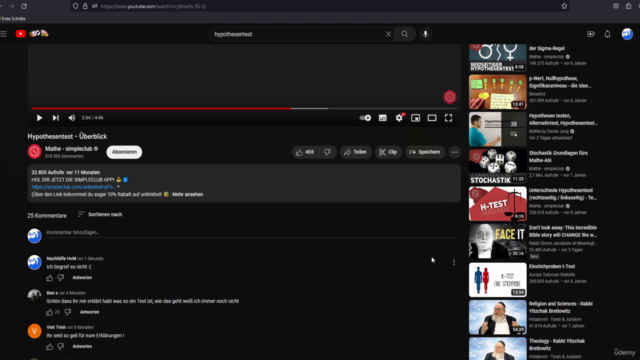The height and width of the screenshot is (360, 640).
Task: Enter fullscreen mode
Action: [449, 118]
